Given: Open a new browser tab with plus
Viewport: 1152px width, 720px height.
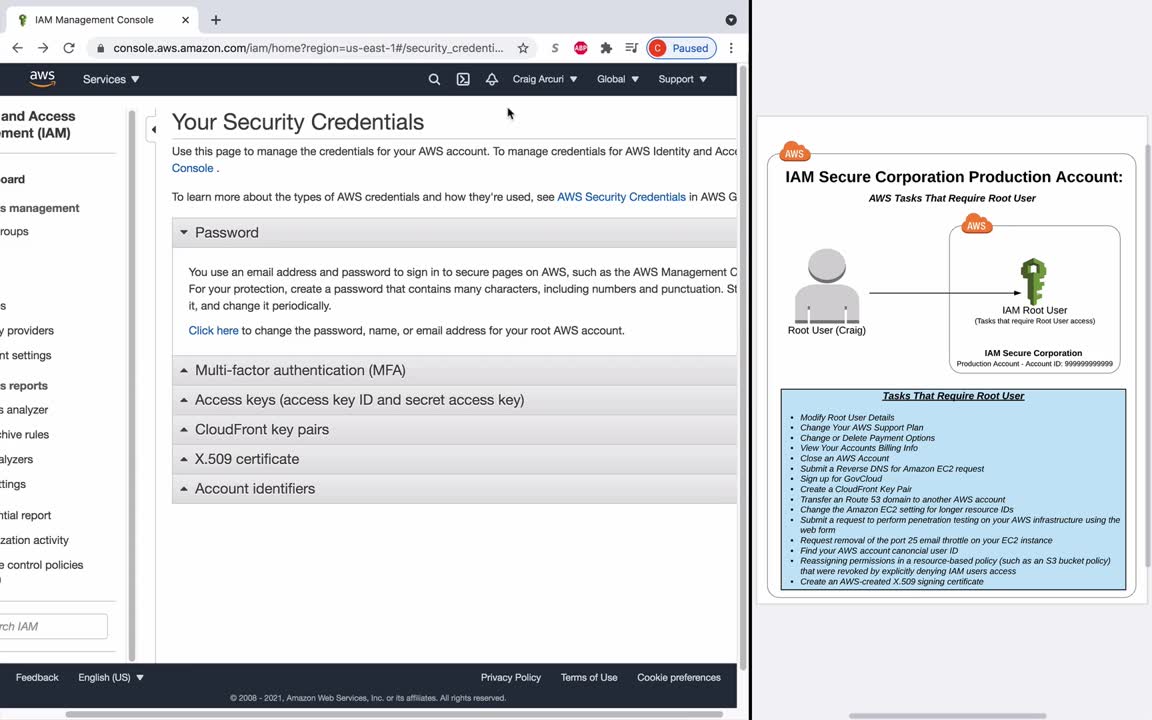Looking at the screenshot, I should [215, 20].
